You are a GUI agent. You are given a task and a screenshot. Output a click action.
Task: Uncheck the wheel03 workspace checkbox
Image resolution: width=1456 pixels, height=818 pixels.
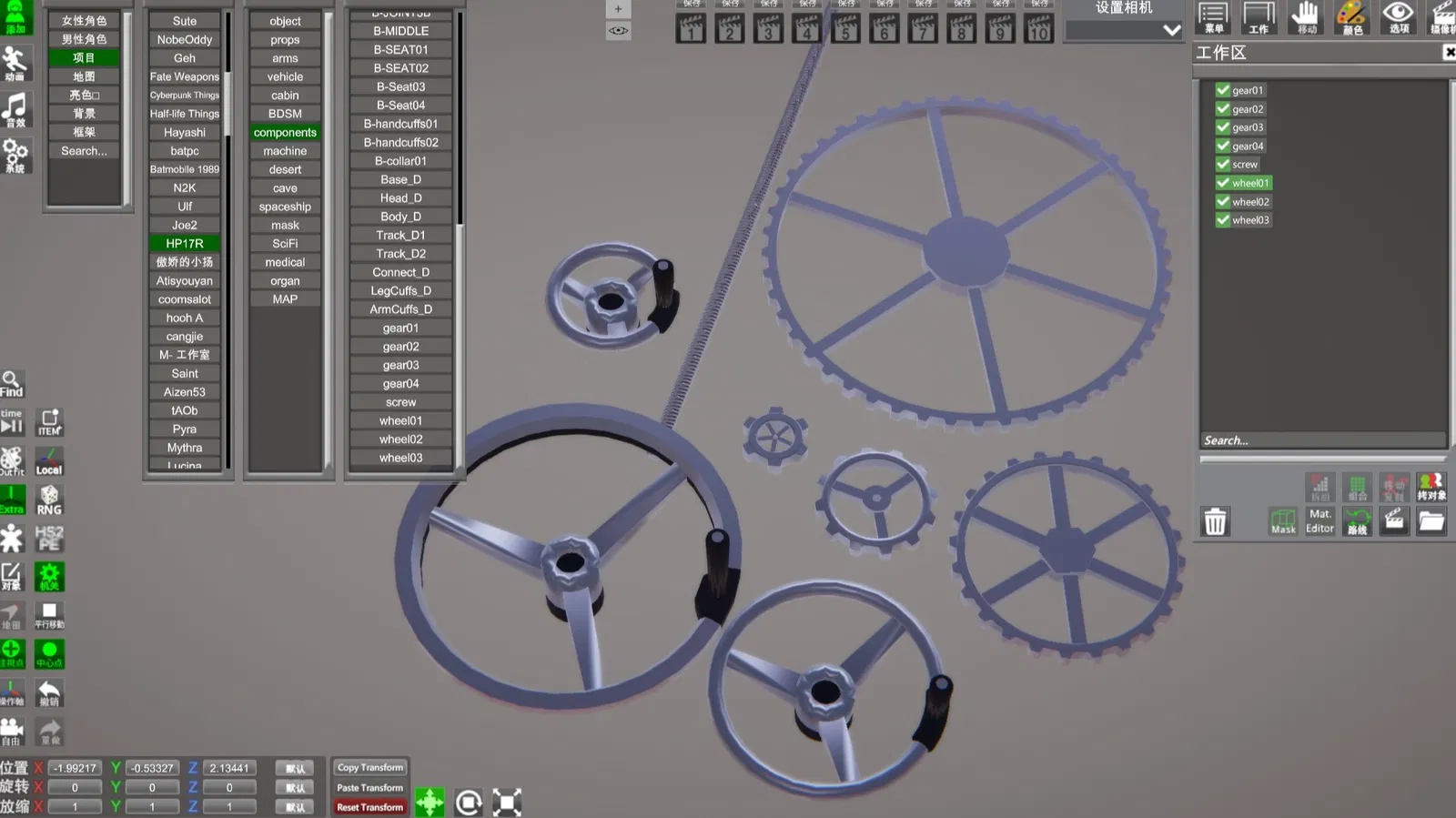coord(1223,220)
